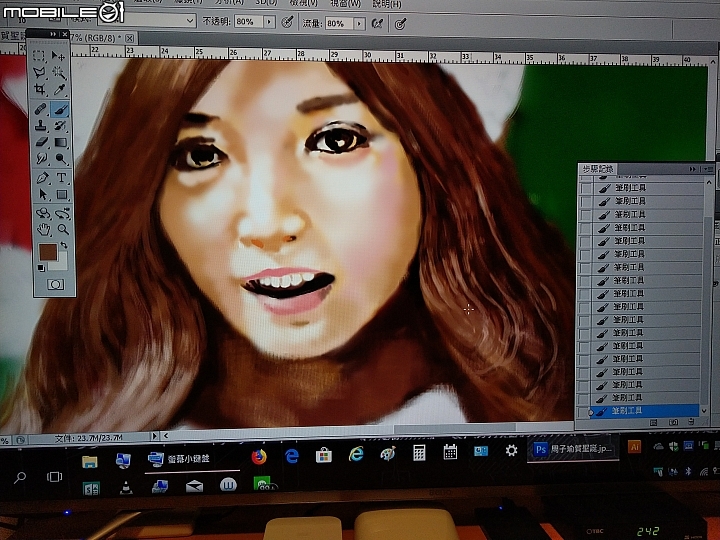
Task: Select the Magic Wand tool
Action: [59, 73]
